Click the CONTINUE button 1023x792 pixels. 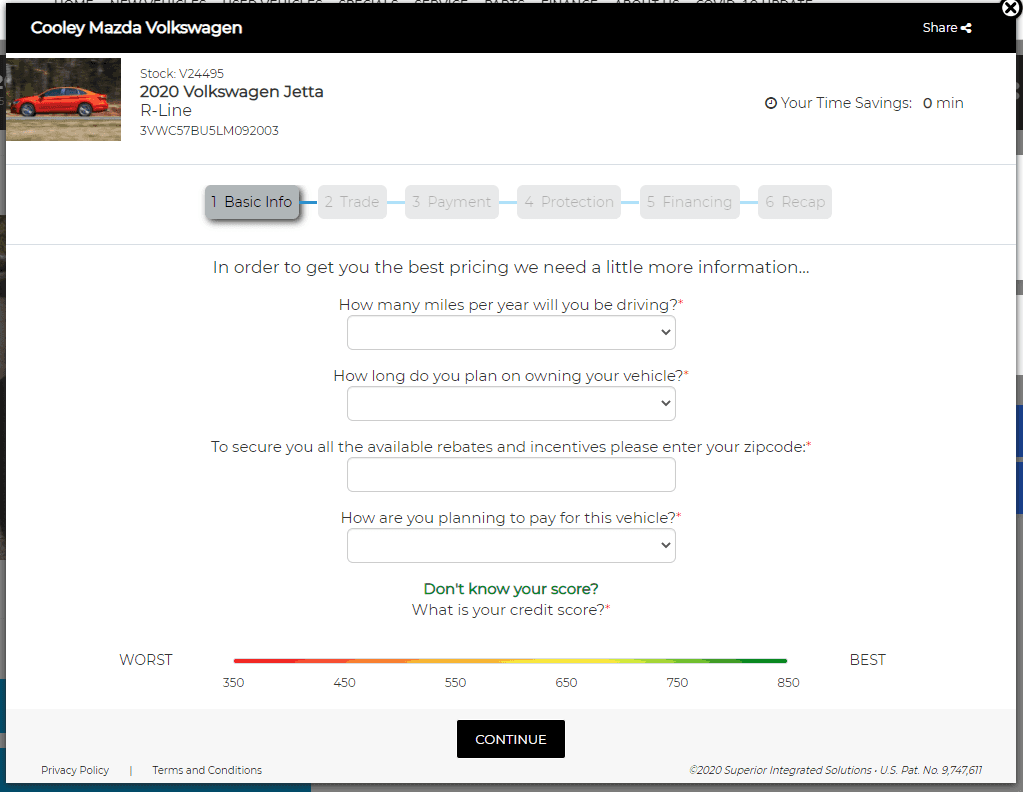pyautogui.click(x=511, y=739)
